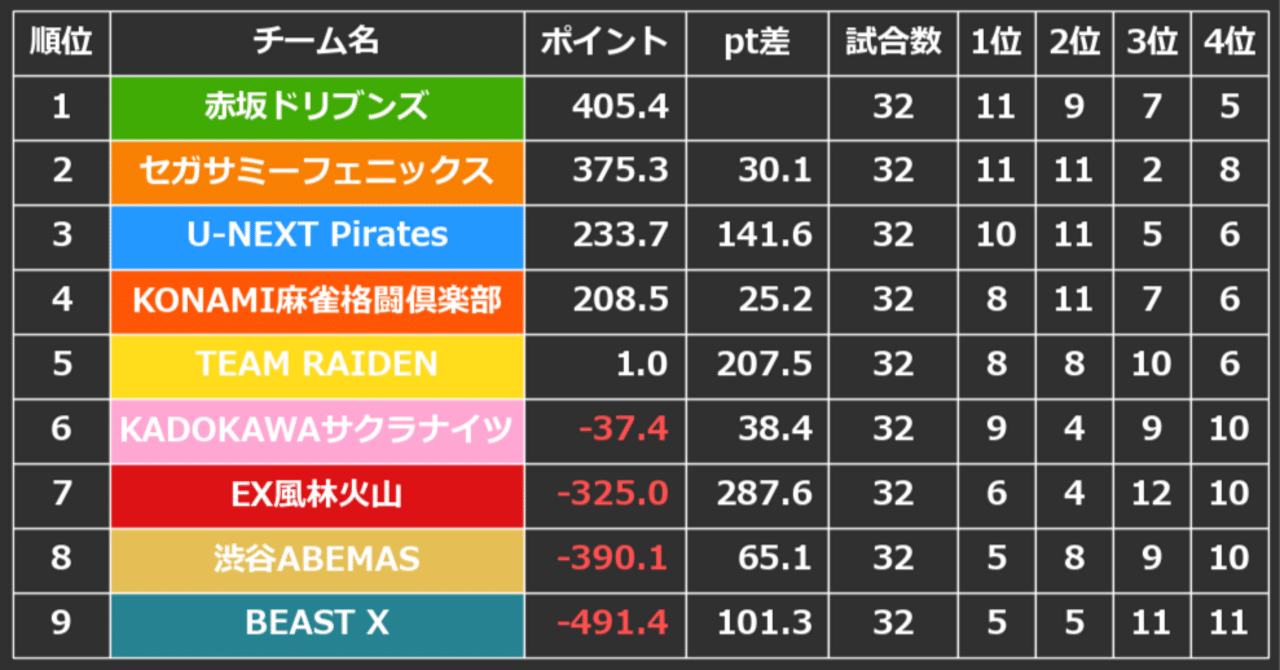1280x670 pixels.
Task: Select the pt差 column header
Action: click(757, 43)
